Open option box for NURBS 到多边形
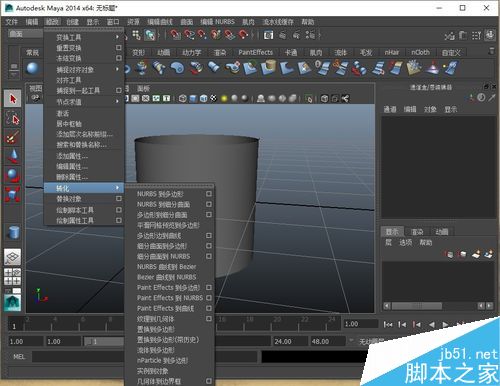The width and height of the screenshot is (500, 386). click(209, 194)
